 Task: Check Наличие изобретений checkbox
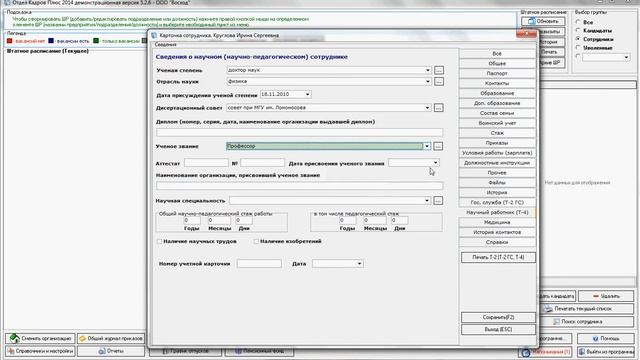[x=256, y=242]
